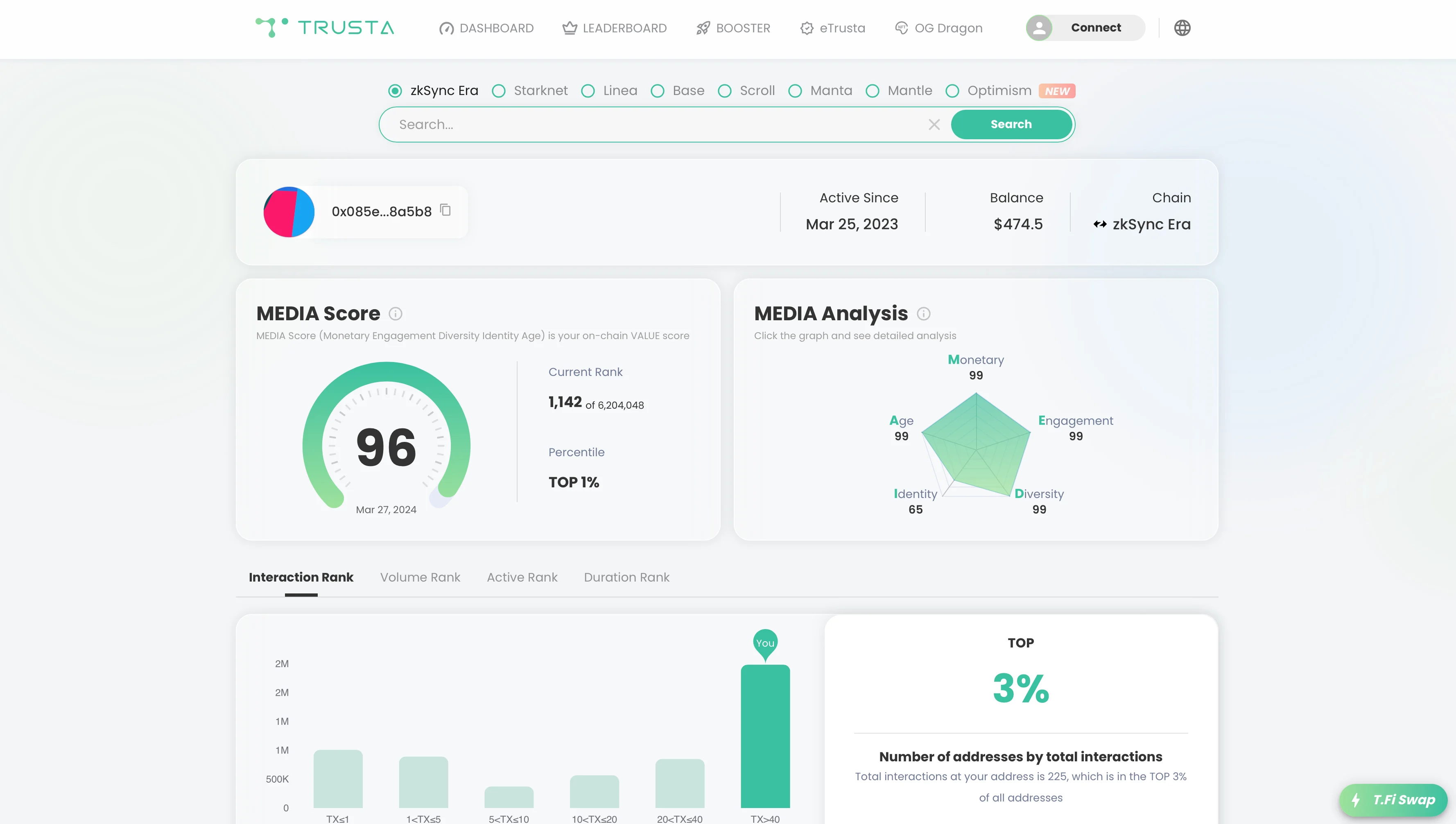
Task: Click MEDIA Analysis info icon
Action: point(923,314)
